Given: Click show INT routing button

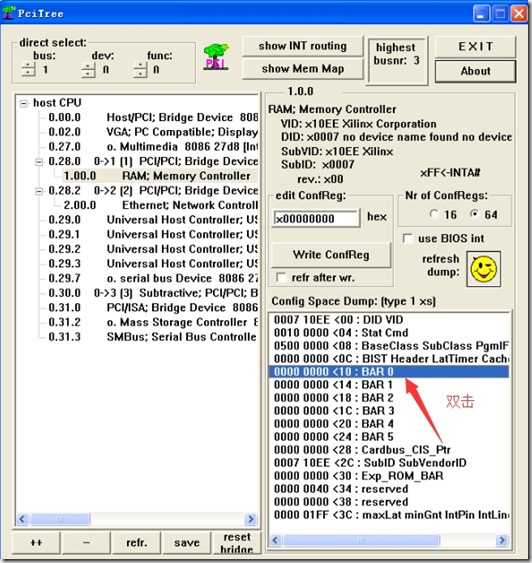Looking at the screenshot, I should pyautogui.click(x=303, y=46).
